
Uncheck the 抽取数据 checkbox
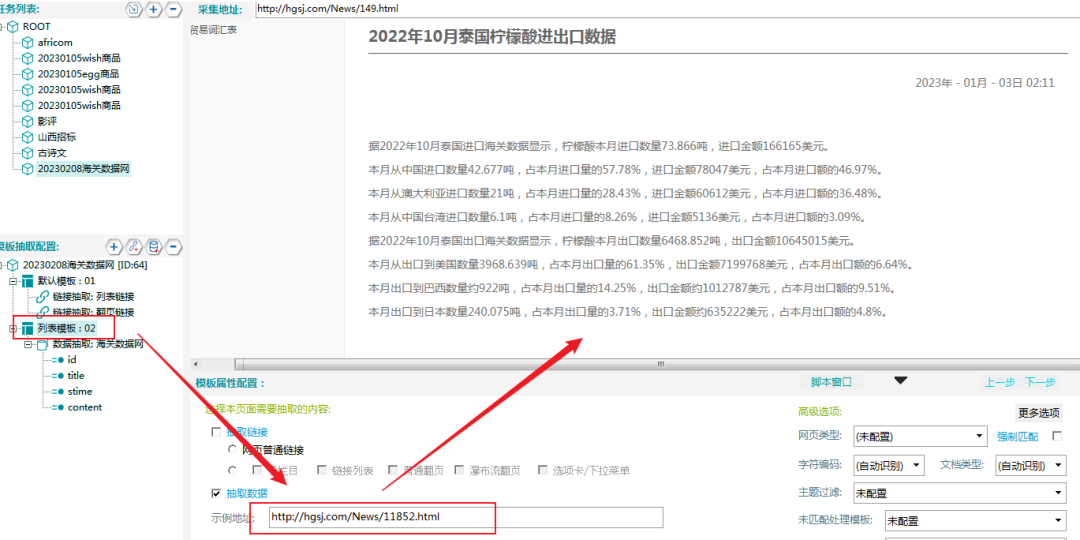click(217, 493)
